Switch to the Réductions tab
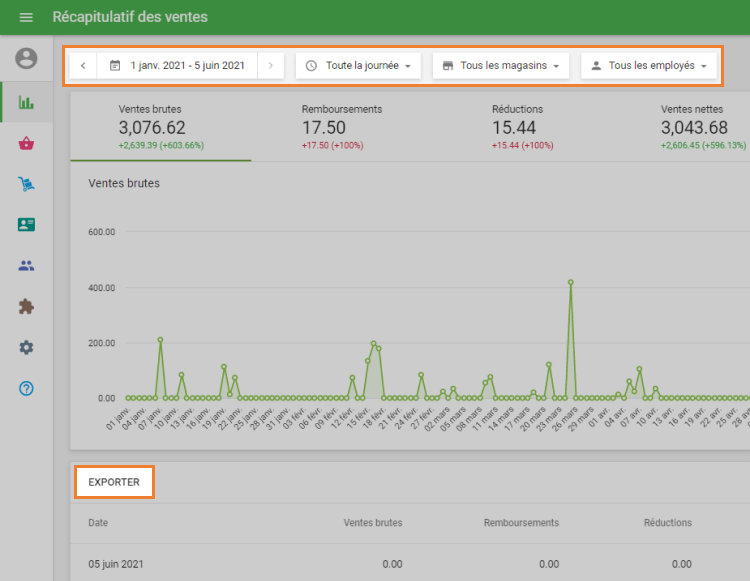 coord(517,126)
